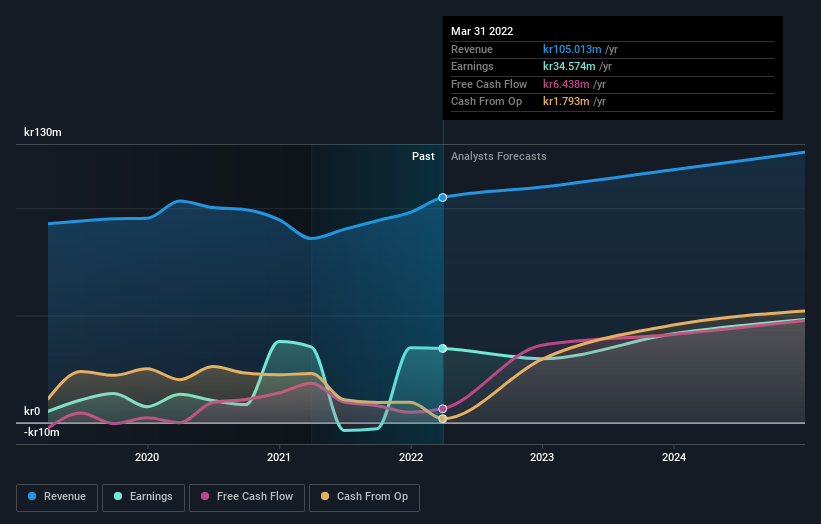The image size is (821, 524).
Task: Click the kr105.013m revenue value
Action: pyautogui.click(x=572, y=49)
